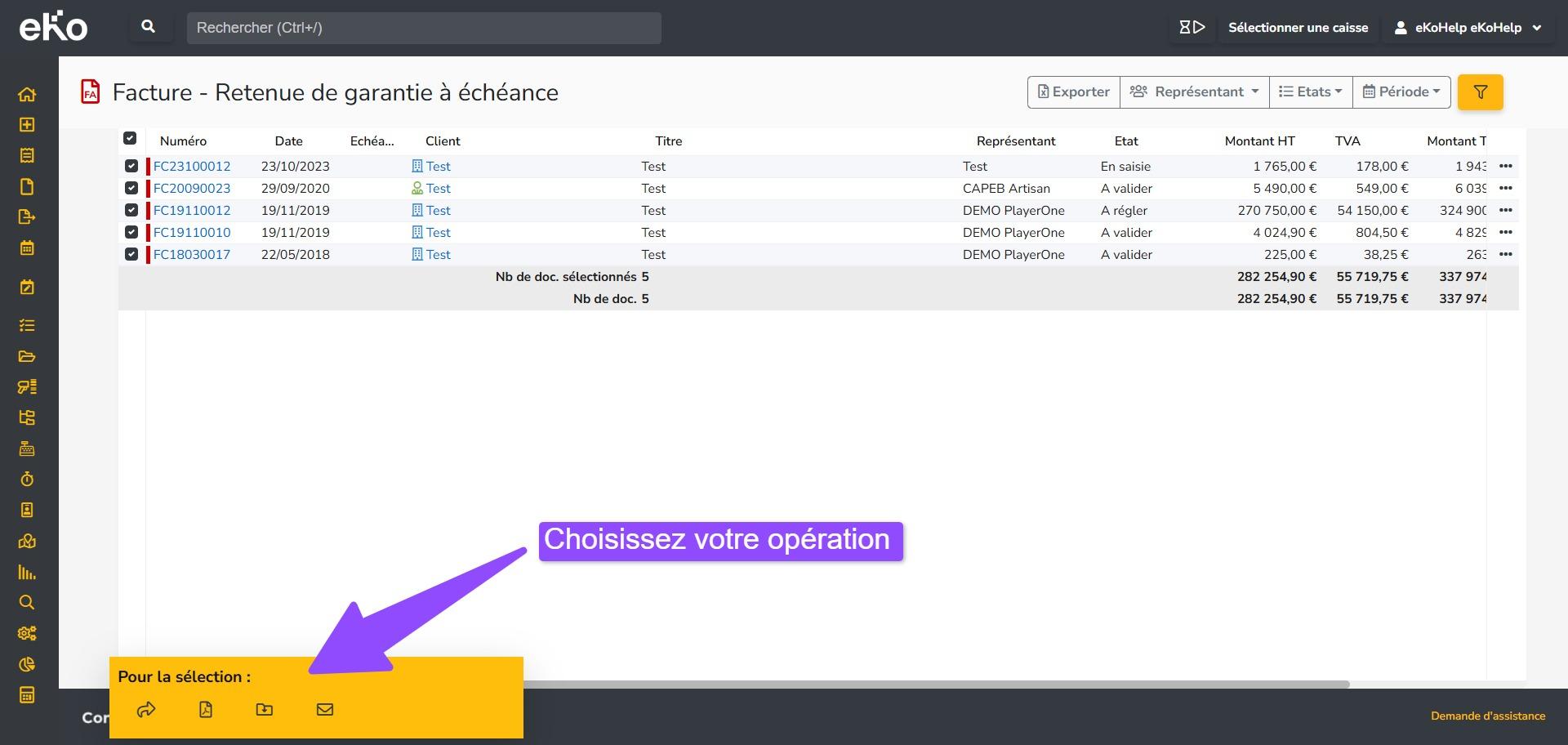The image size is (1568, 745).
Task: Open the home icon in the sidebar
Action: point(27,94)
